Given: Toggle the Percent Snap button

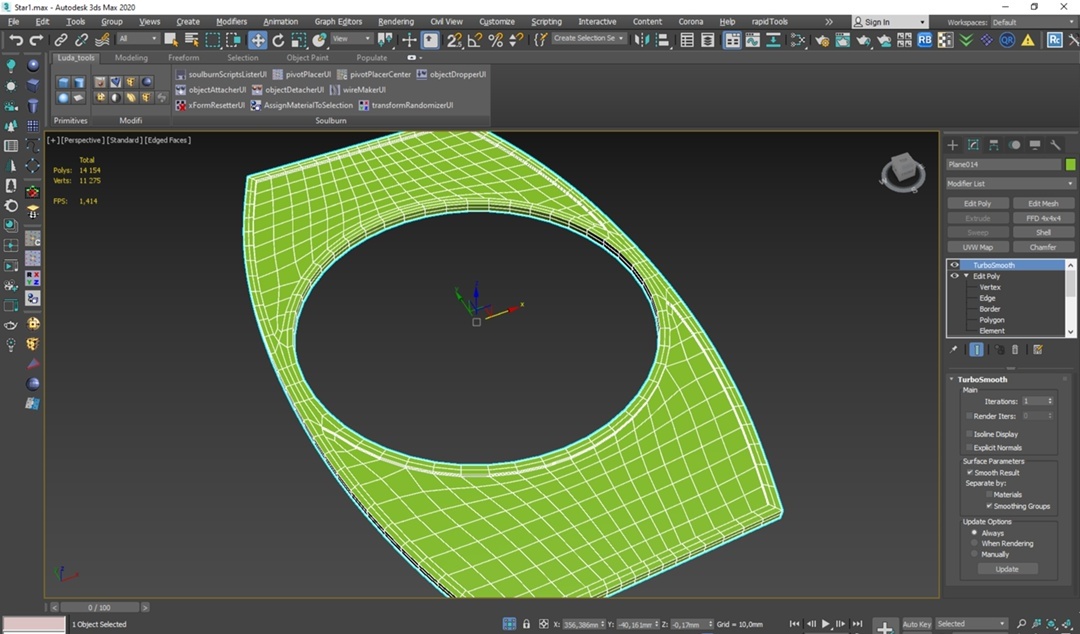Looking at the screenshot, I should pyautogui.click(x=495, y=40).
